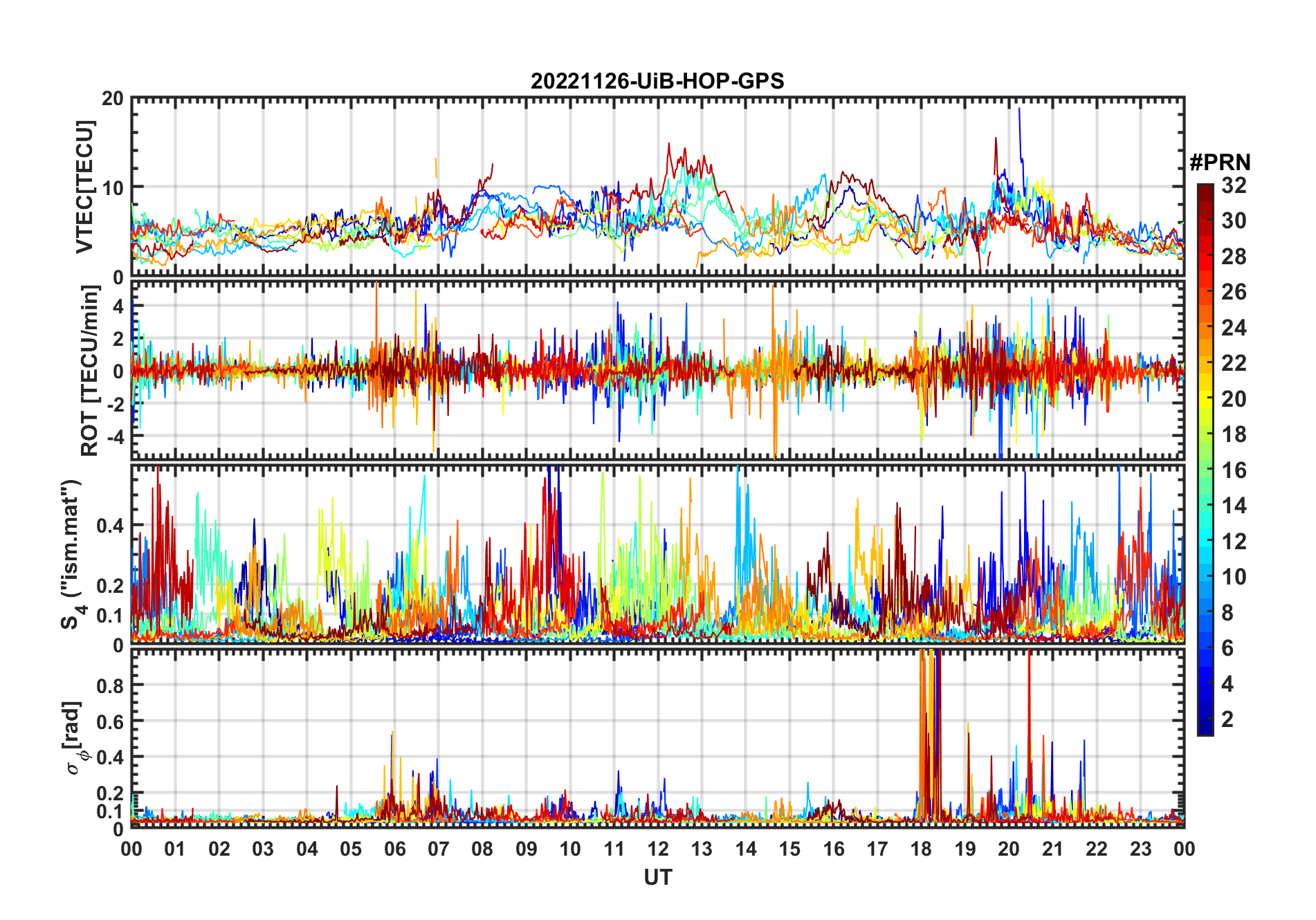Click the plot title 20221126-UiB-HOP-GPS
1316x920 pixels.
pos(657,82)
